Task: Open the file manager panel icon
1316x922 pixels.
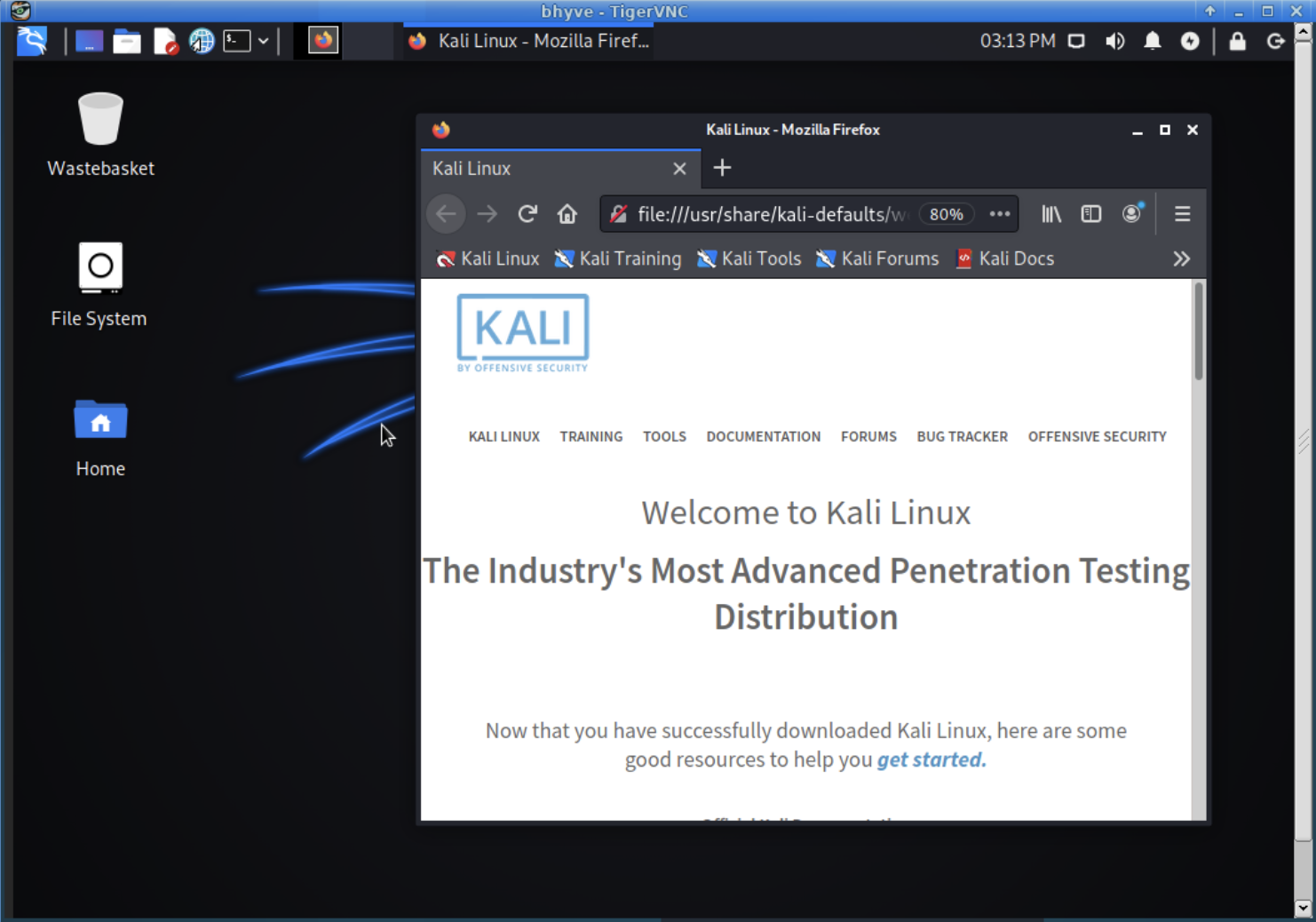Action: point(127,41)
